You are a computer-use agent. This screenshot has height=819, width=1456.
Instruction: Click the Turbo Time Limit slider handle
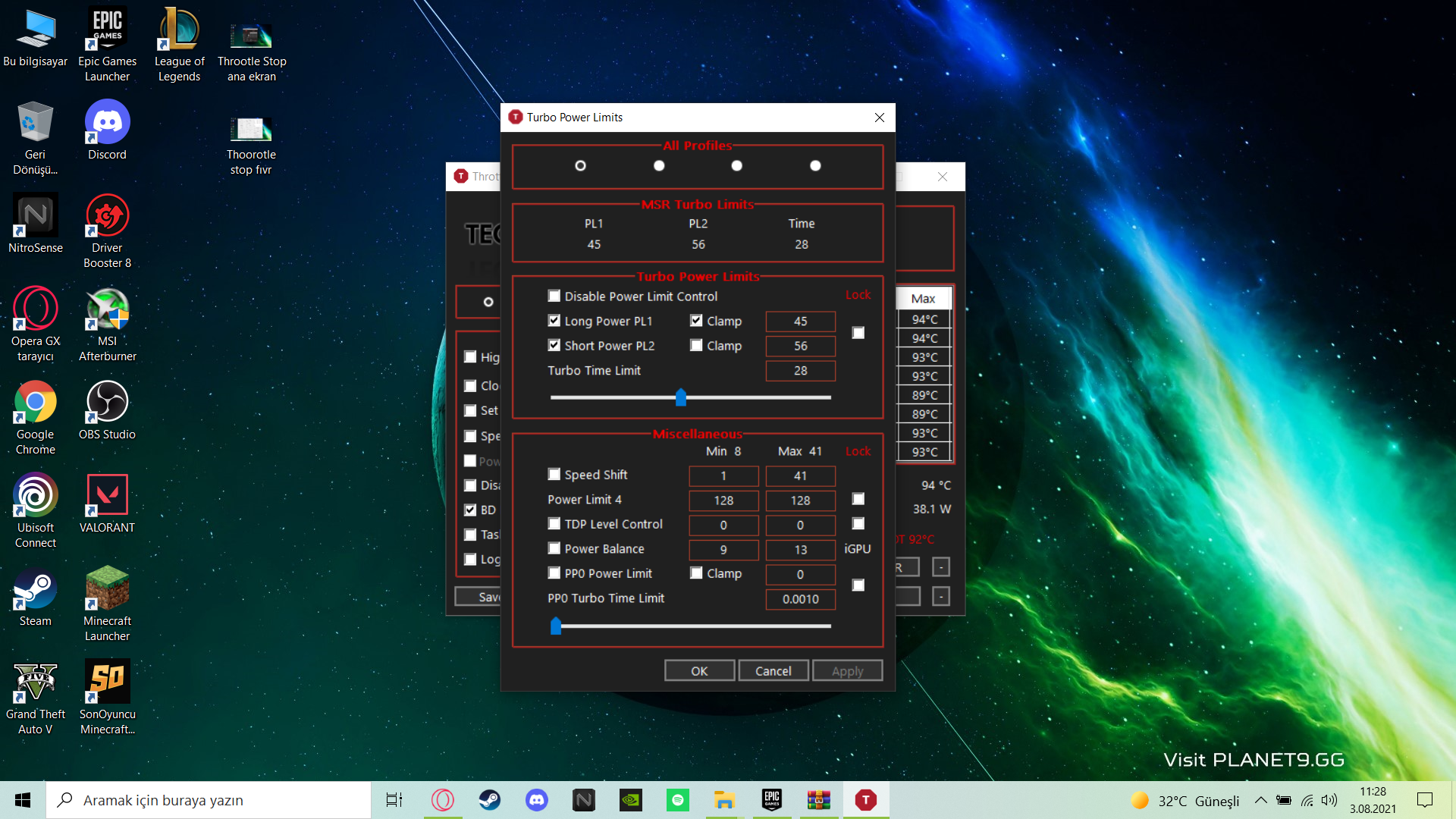click(681, 397)
